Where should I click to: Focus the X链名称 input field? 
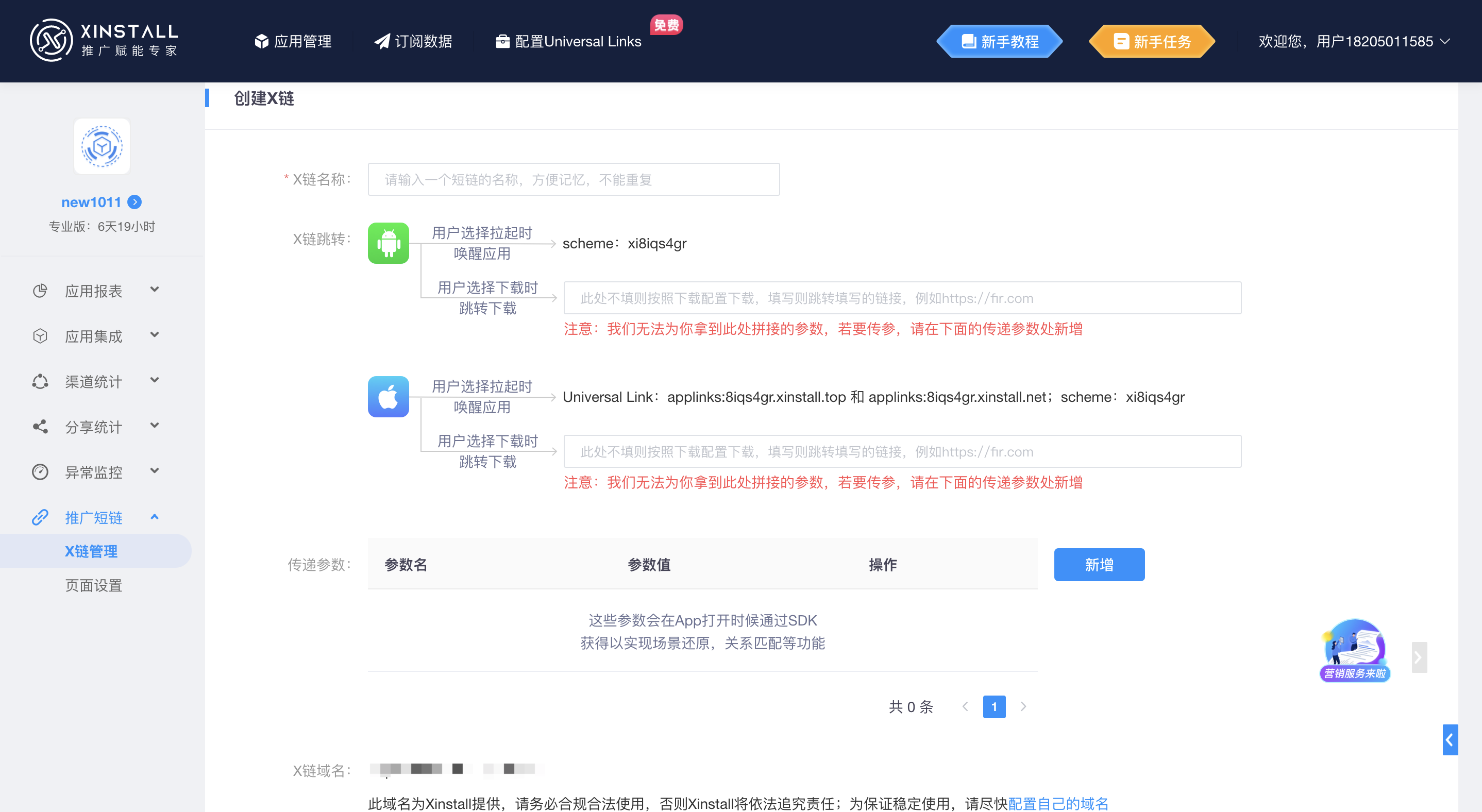click(x=574, y=179)
